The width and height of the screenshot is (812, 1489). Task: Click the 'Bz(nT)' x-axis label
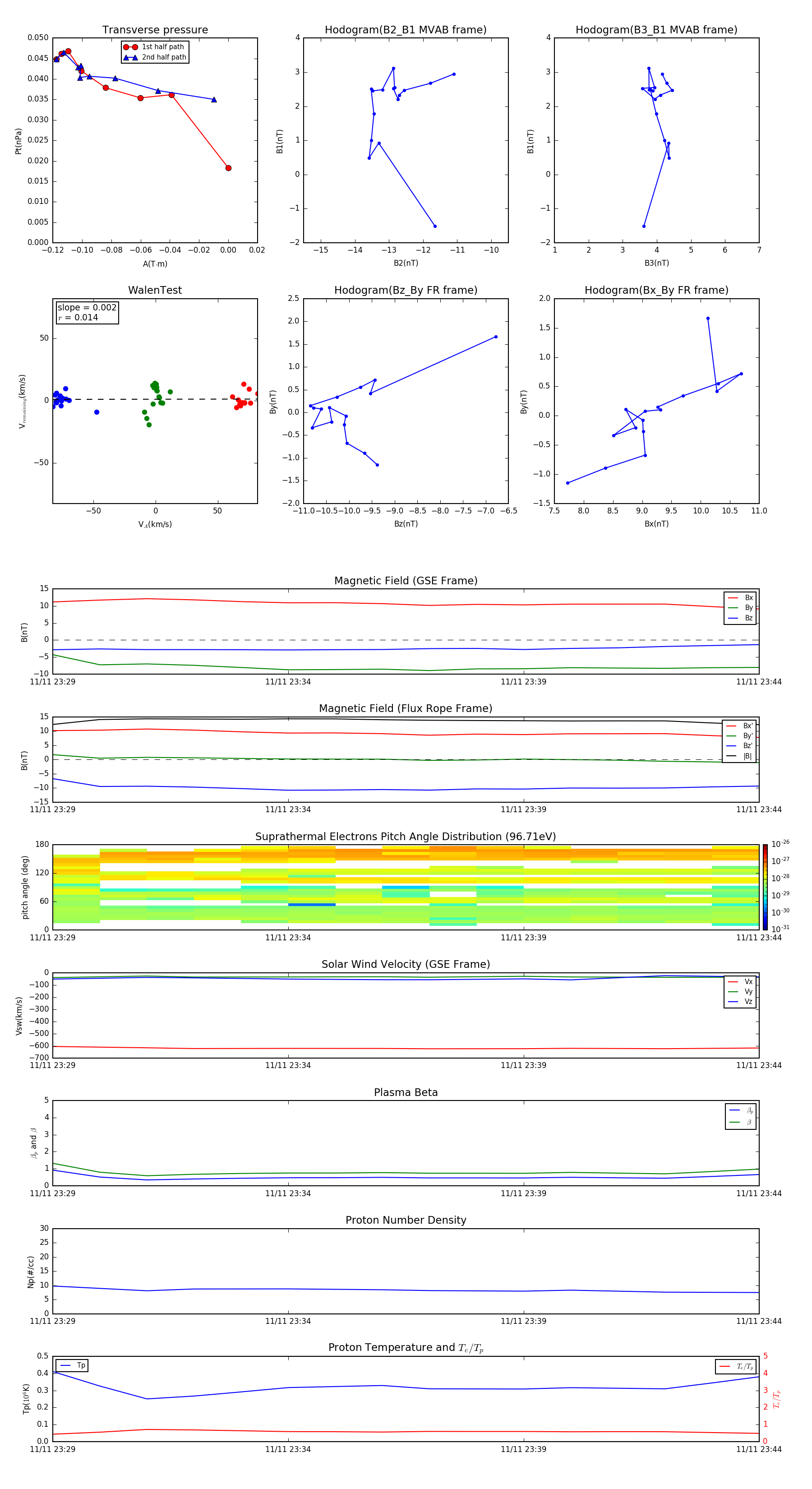click(406, 524)
